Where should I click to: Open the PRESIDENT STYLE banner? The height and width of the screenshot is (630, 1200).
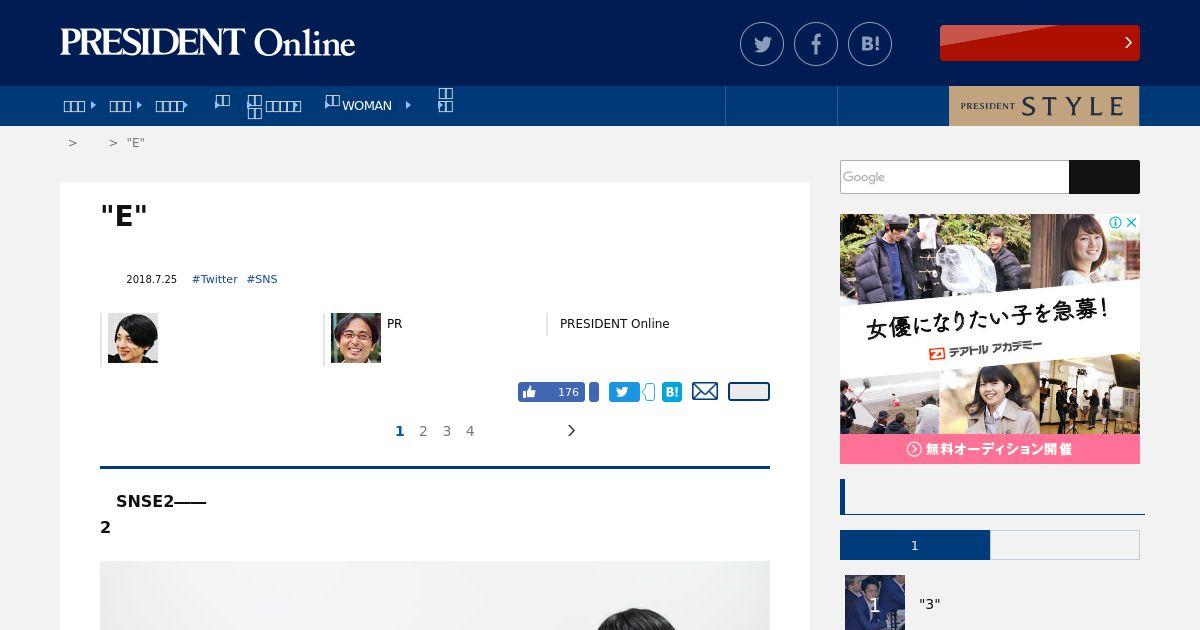[1044, 106]
